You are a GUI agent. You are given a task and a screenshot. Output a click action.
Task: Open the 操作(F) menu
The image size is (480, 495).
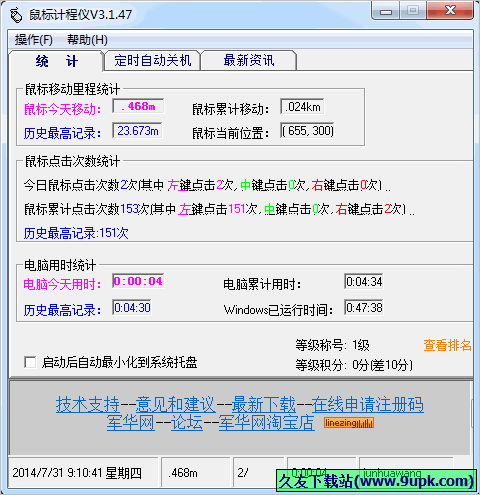coord(34,40)
